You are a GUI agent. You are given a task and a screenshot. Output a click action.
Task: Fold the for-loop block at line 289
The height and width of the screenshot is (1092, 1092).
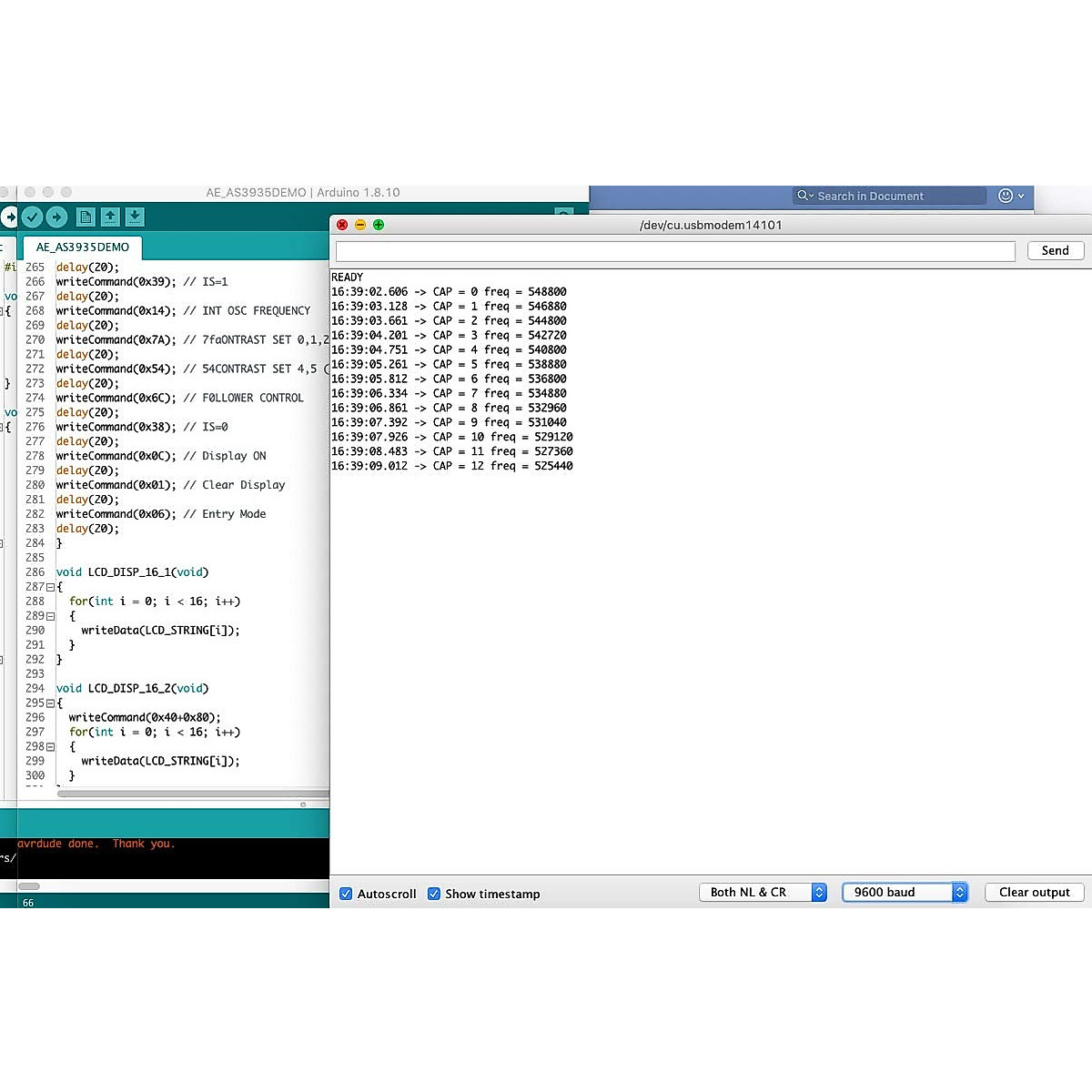(x=50, y=616)
